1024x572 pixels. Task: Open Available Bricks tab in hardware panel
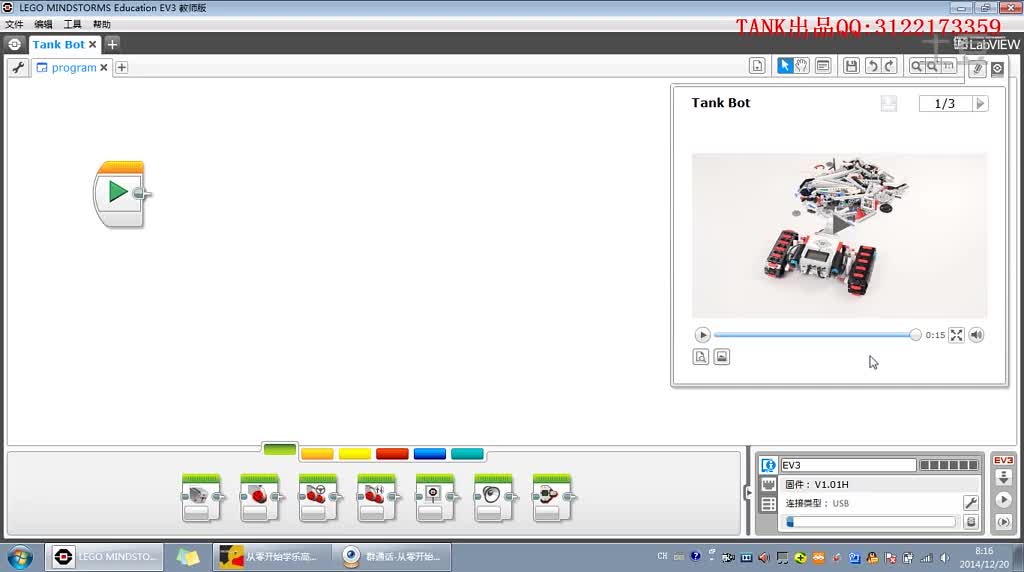click(x=768, y=504)
